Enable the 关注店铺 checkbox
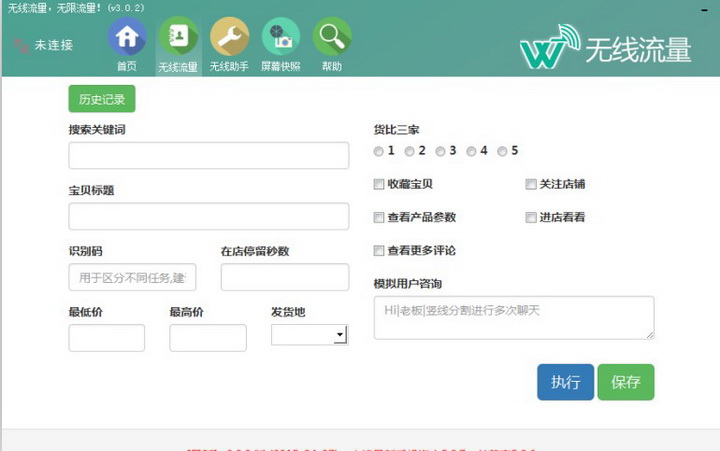This screenshot has height=451, width=720. click(531, 184)
